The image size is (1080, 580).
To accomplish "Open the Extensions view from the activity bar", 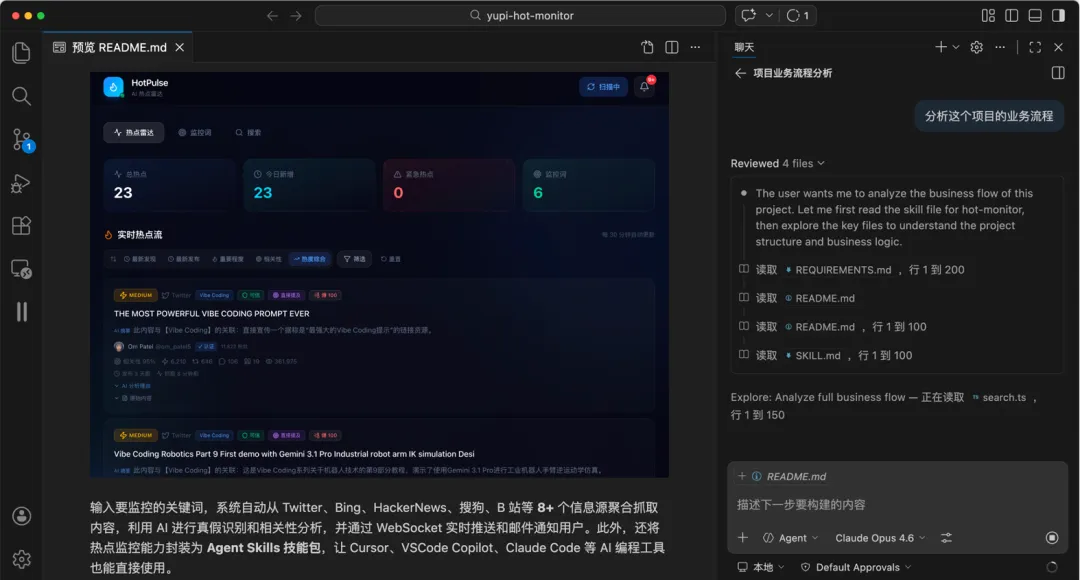I will pos(21,226).
